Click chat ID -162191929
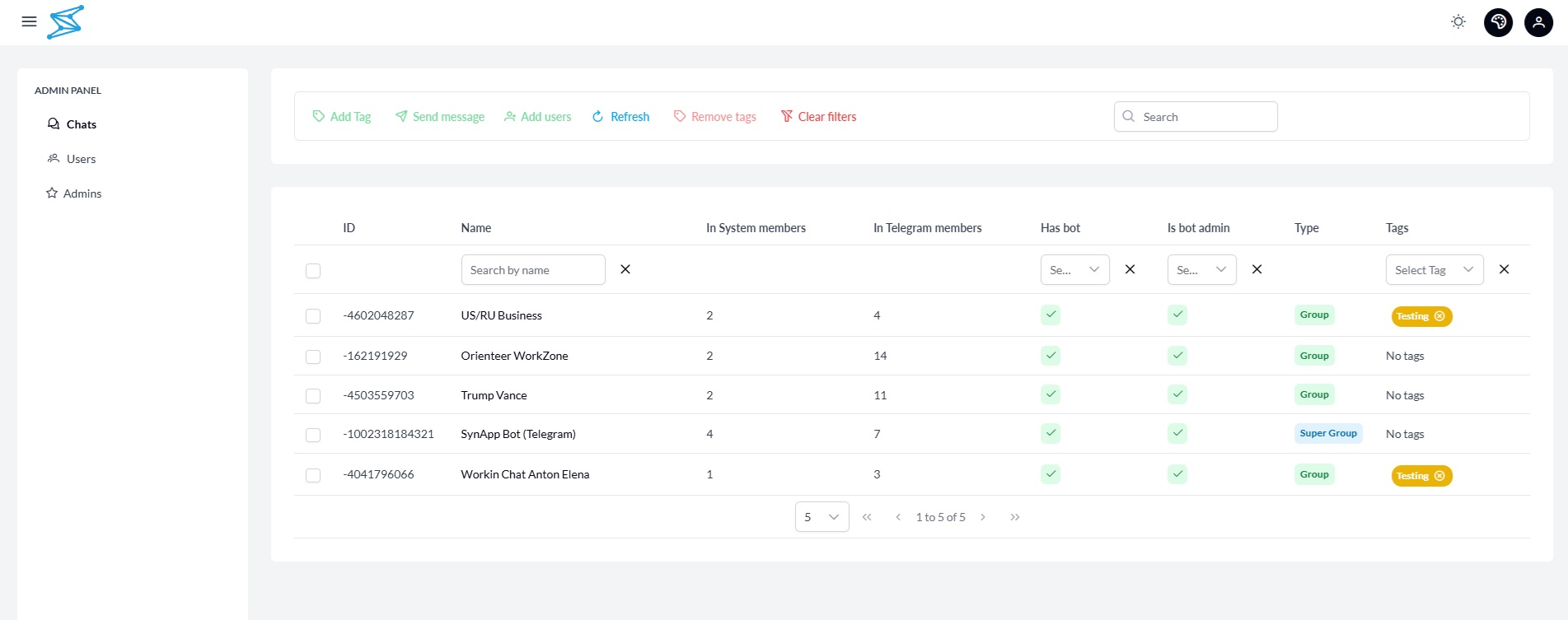 click(x=375, y=356)
